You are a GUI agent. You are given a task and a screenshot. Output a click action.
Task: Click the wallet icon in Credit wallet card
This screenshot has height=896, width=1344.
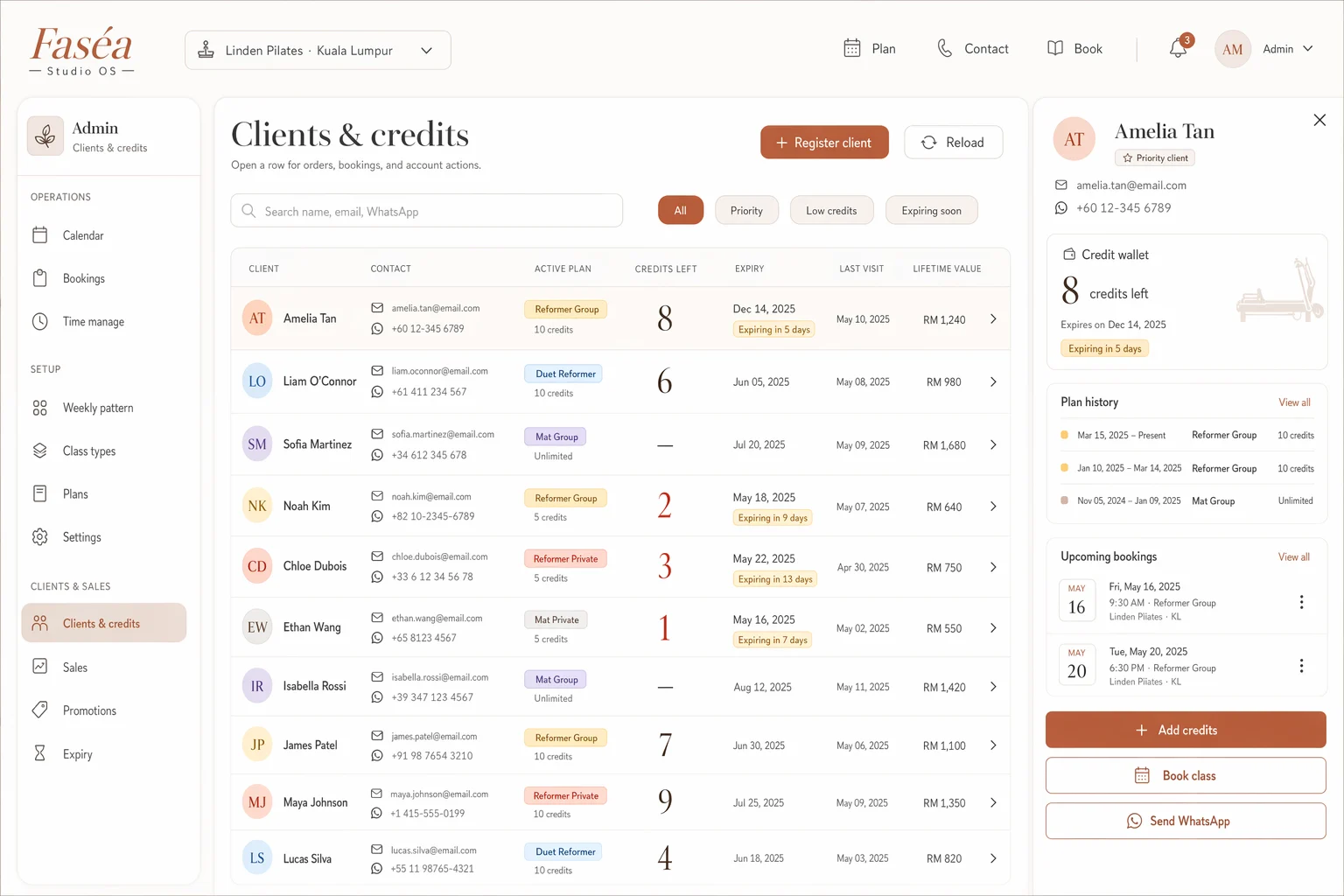1068,255
